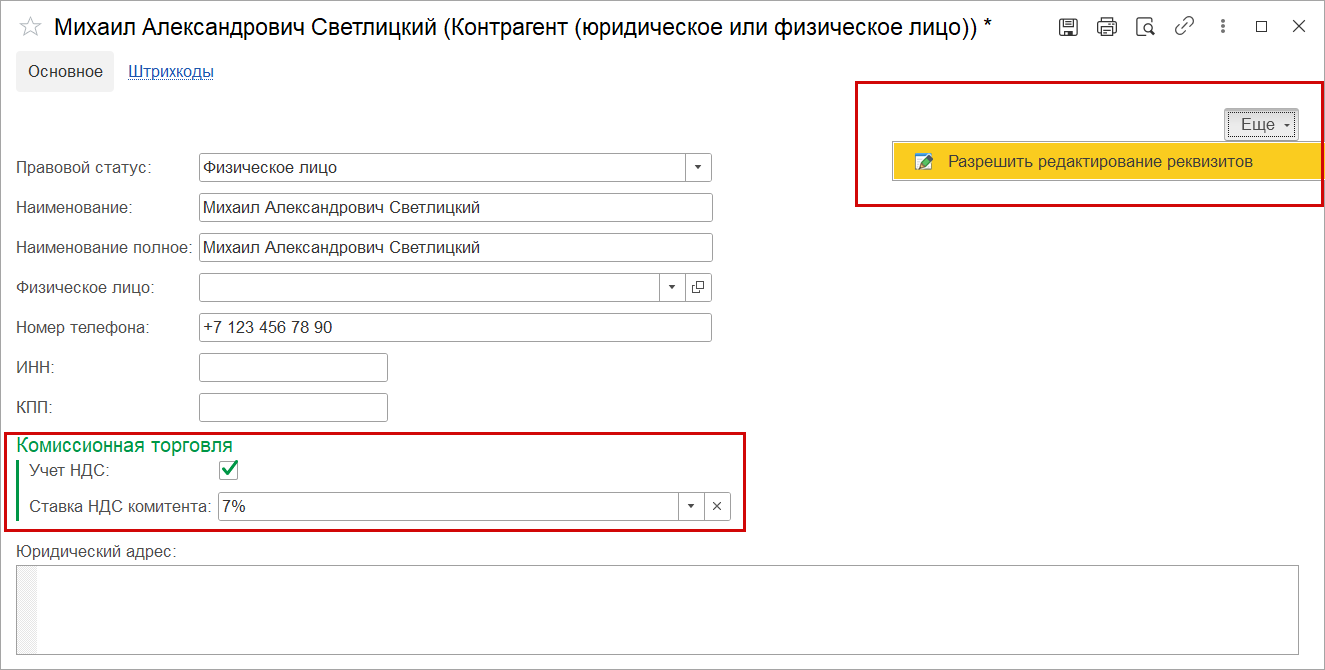The height and width of the screenshot is (670, 1325).
Task: Select the Основное tab
Action: point(66,72)
